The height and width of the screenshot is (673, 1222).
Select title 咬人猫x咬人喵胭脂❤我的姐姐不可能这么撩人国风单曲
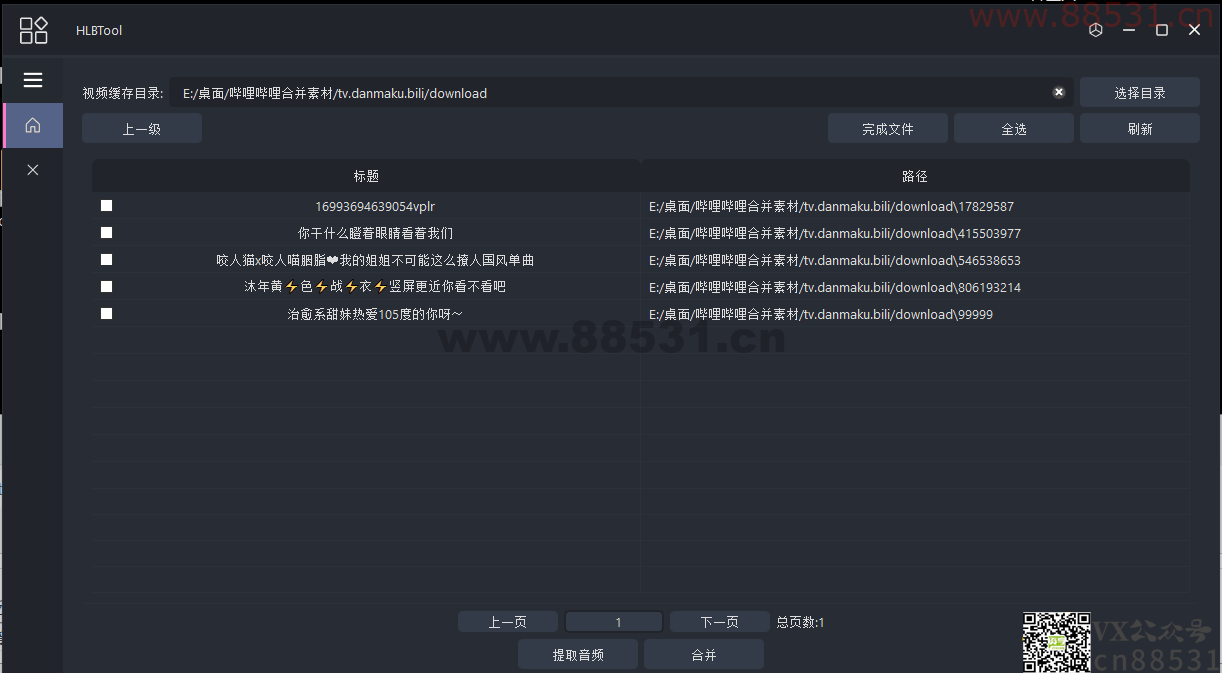[x=375, y=260]
